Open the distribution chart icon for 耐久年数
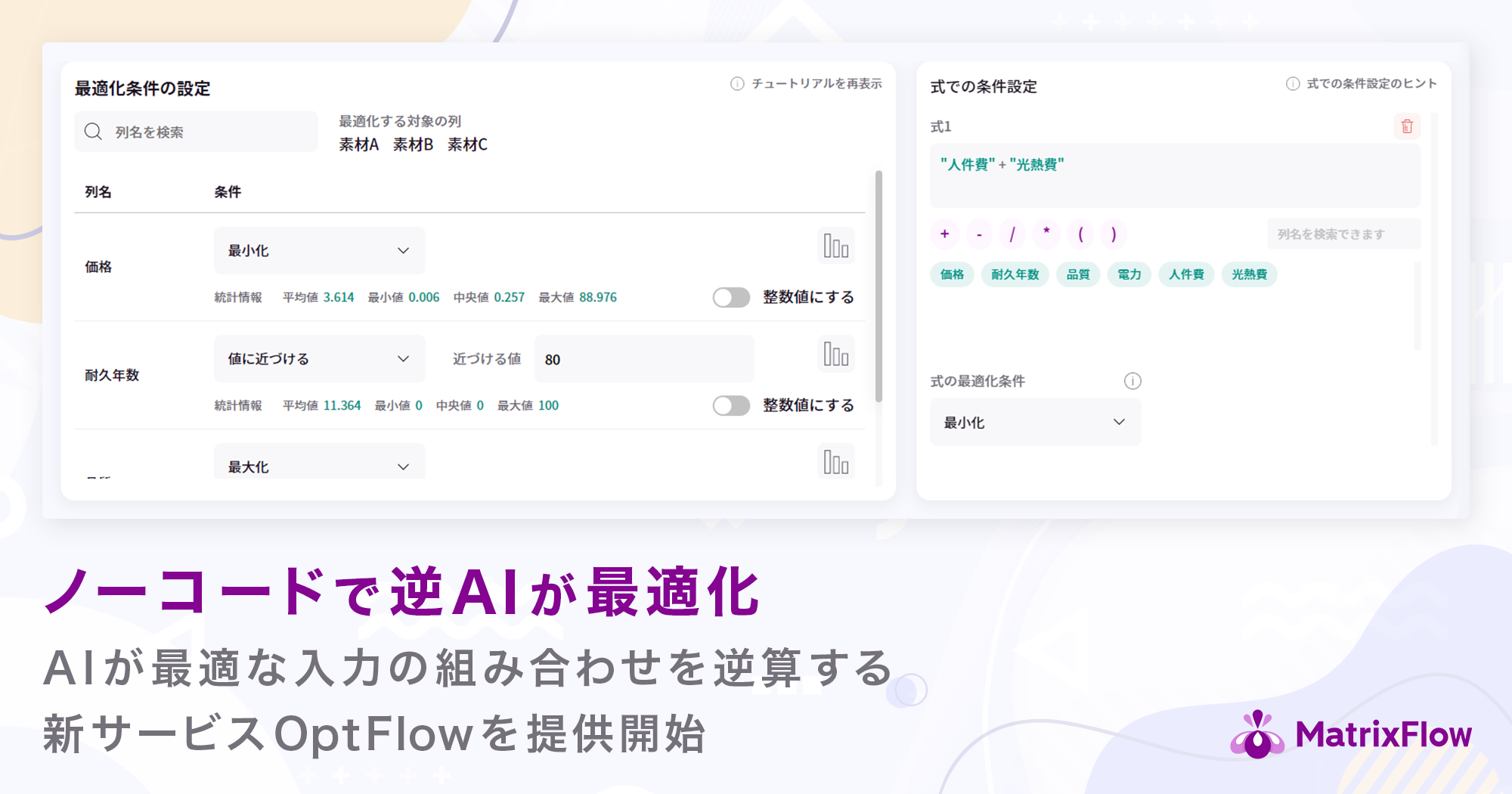Screen dimensions: 1512x794 (x=835, y=353)
